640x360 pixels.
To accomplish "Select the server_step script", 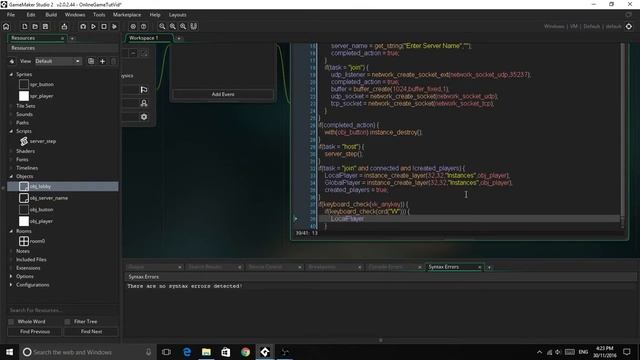I will coord(42,141).
